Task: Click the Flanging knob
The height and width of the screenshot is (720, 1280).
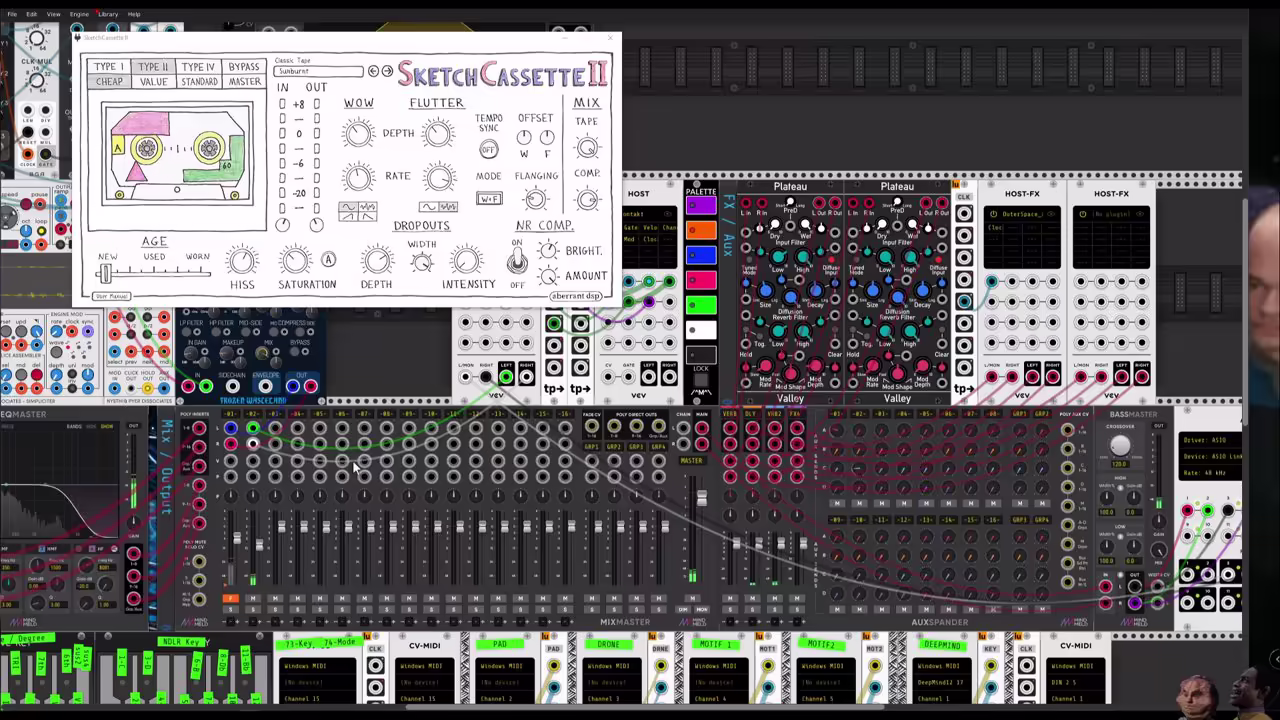Action: 536,198
